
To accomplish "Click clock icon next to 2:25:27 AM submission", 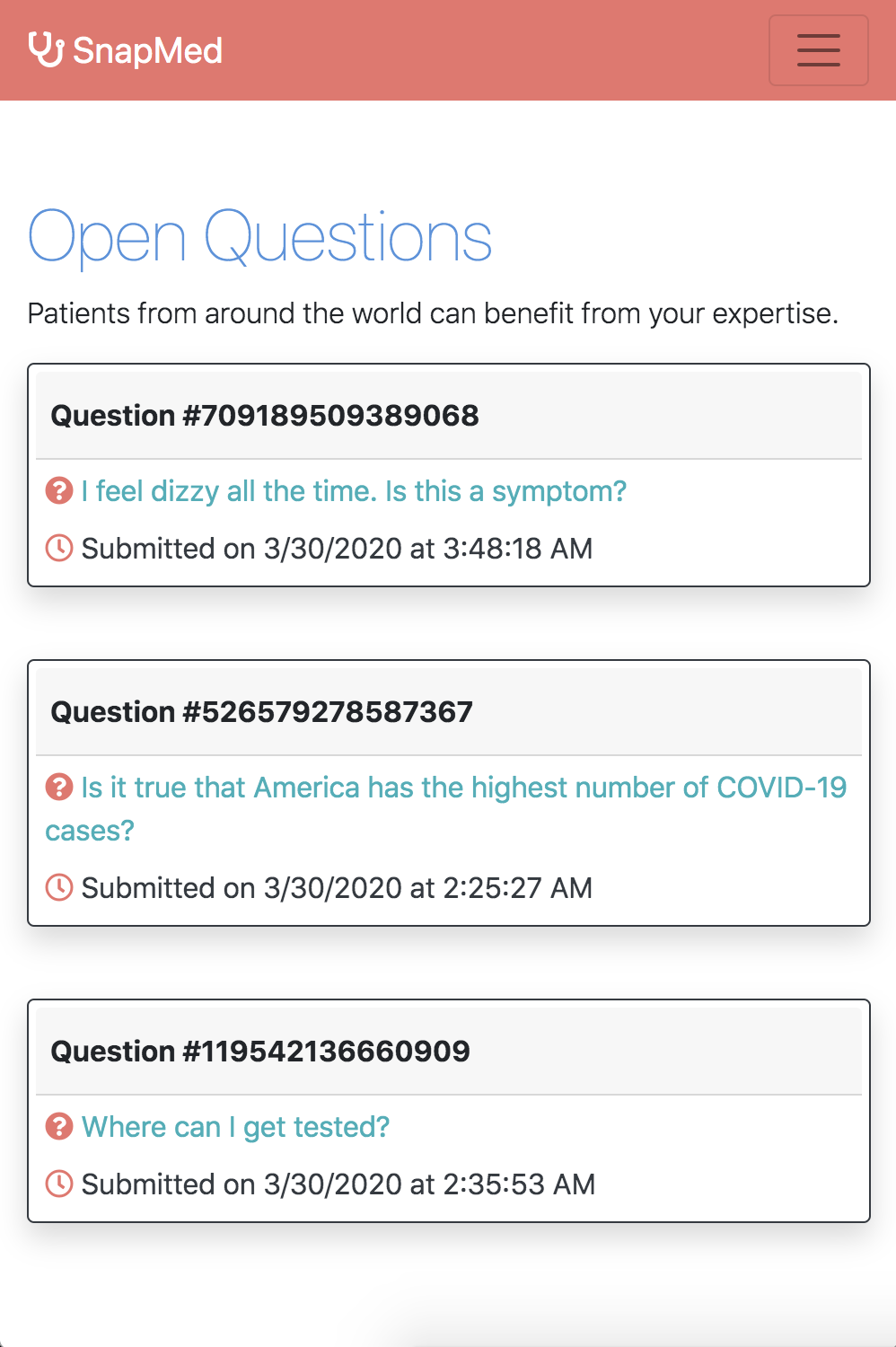I will tap(59, 888).
